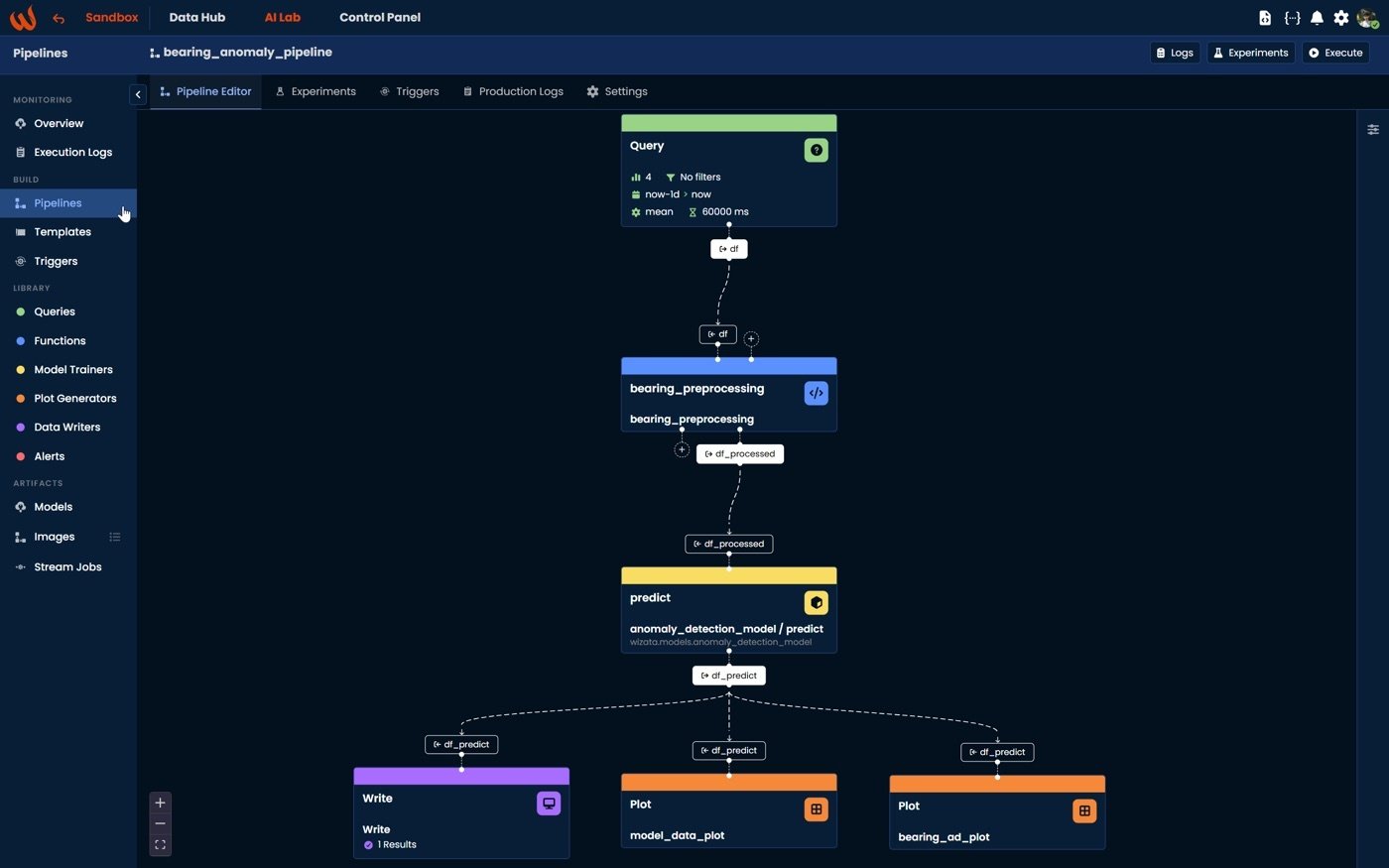Select the df_processed output label
This screenshot has width=1389, height=868.
740,453
